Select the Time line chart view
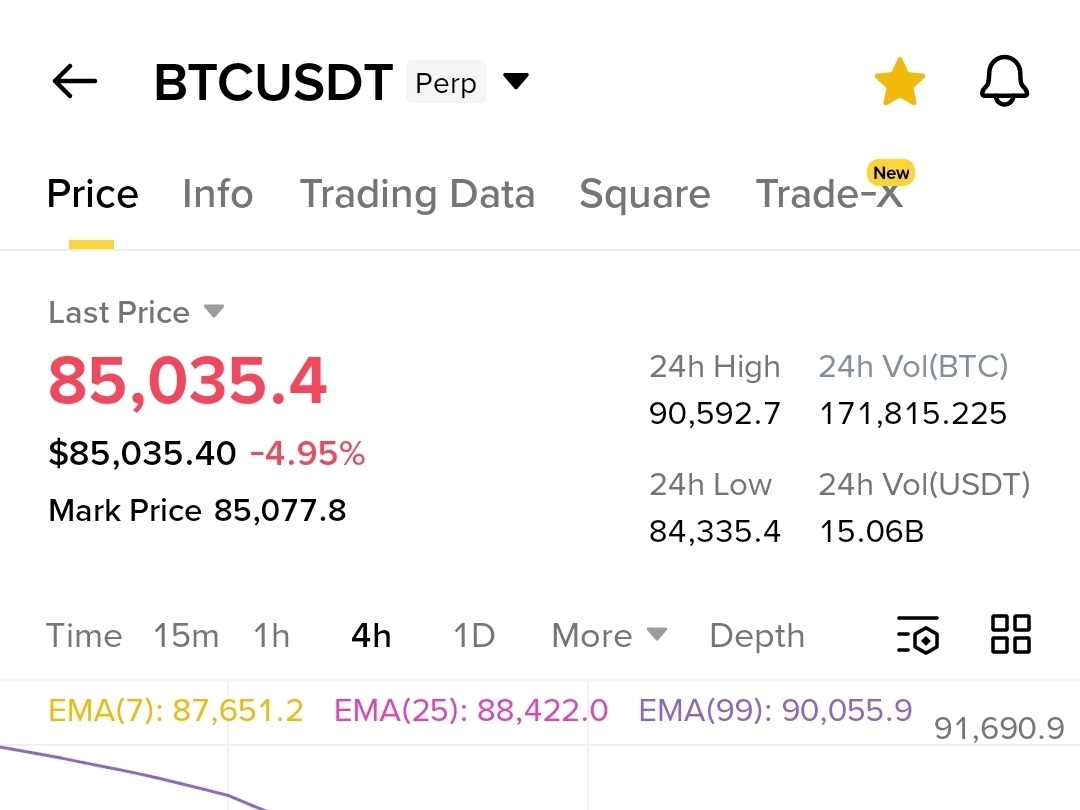The height and width of the screenshot is (810, 1080). [x=84, y=635]
